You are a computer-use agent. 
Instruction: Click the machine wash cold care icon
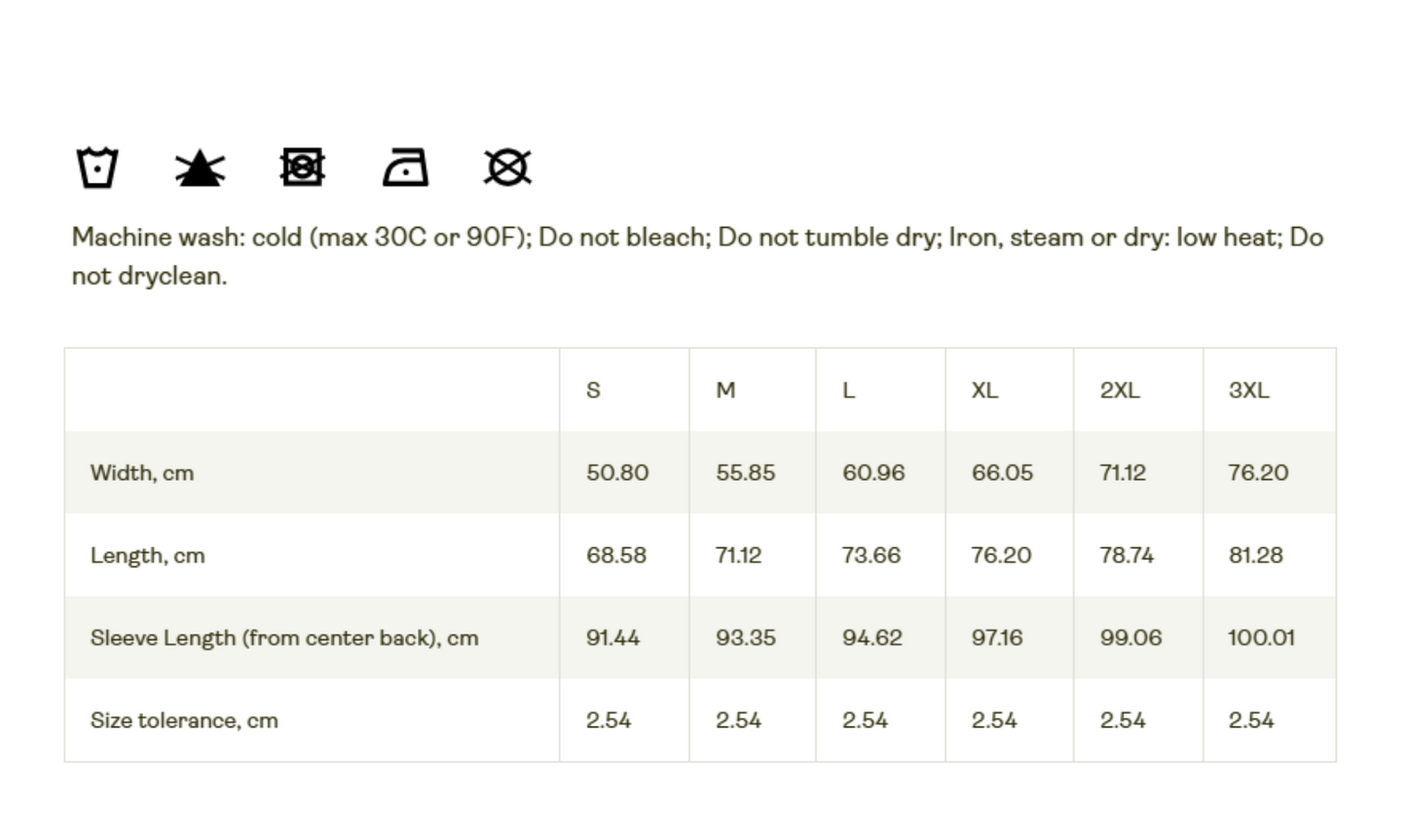tap(97, 167)
